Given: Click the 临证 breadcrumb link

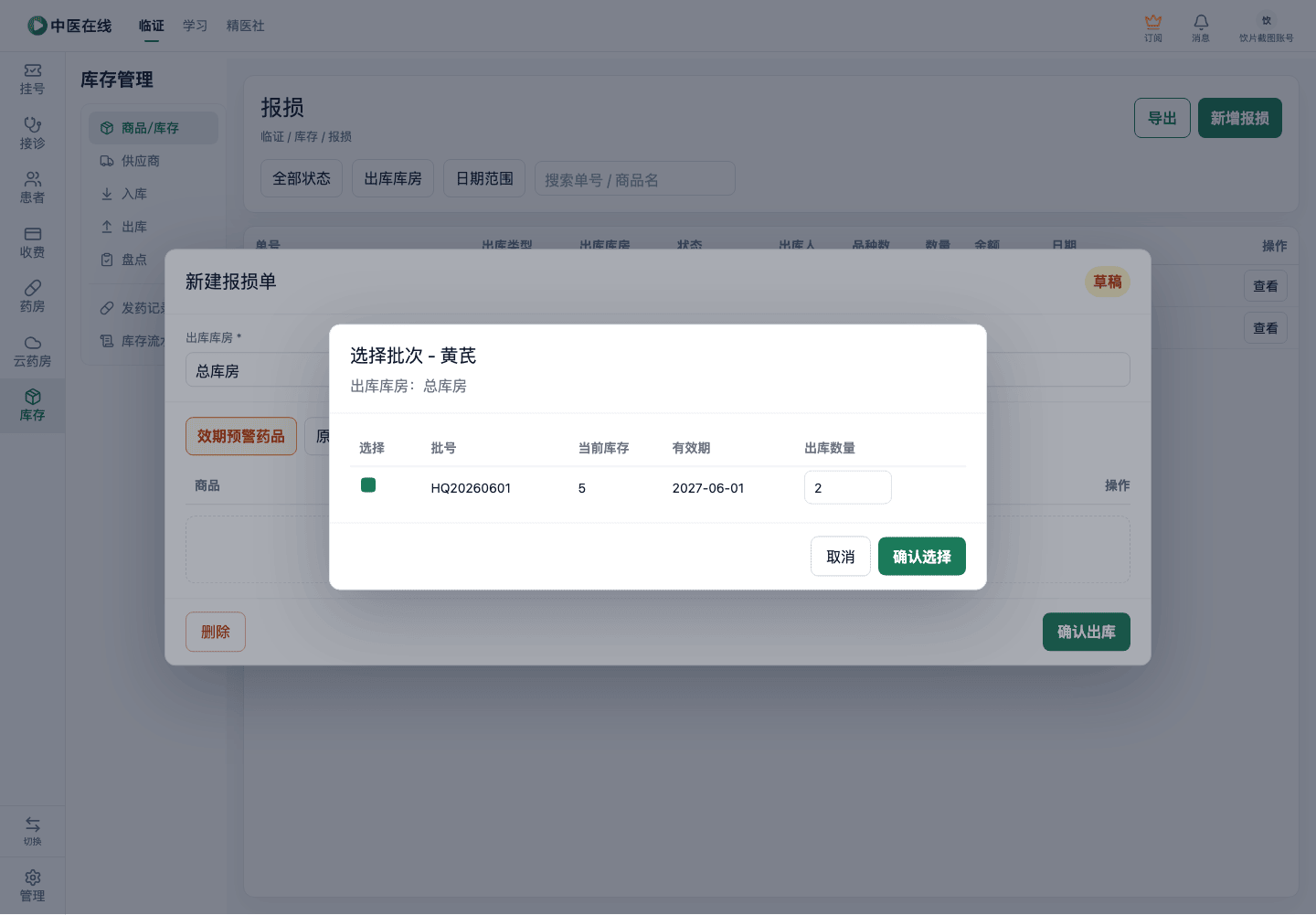Looking at the screenshot, I should click(x=272, y=136).
